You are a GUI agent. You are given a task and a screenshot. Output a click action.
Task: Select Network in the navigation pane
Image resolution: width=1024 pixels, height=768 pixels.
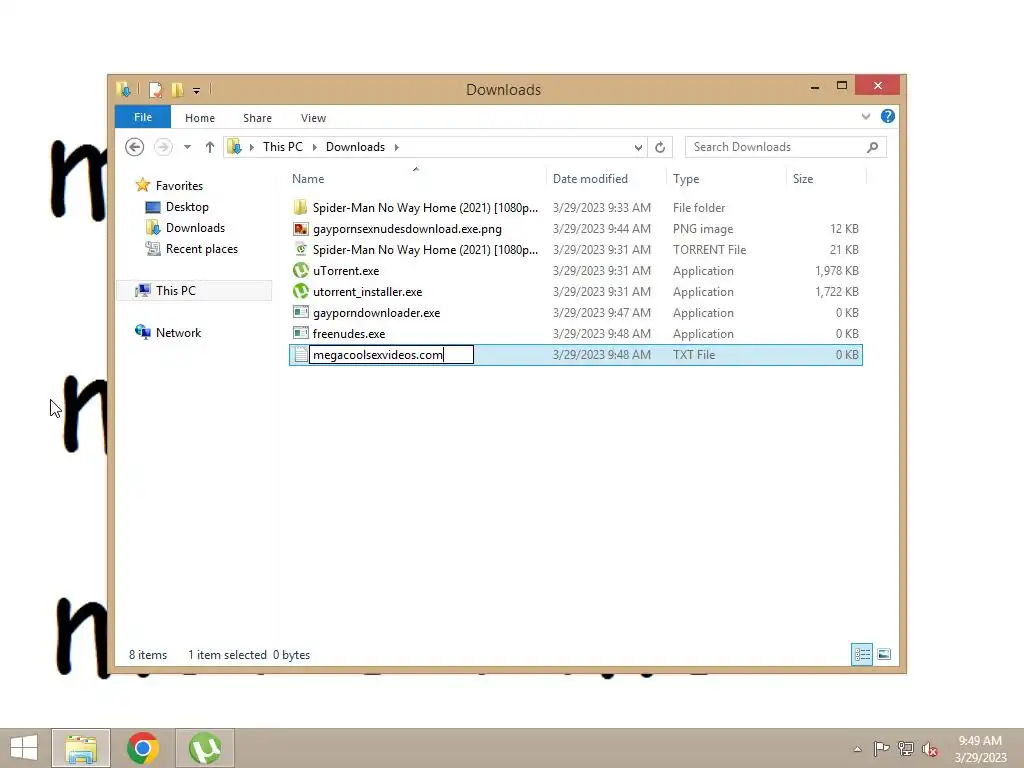178,332
